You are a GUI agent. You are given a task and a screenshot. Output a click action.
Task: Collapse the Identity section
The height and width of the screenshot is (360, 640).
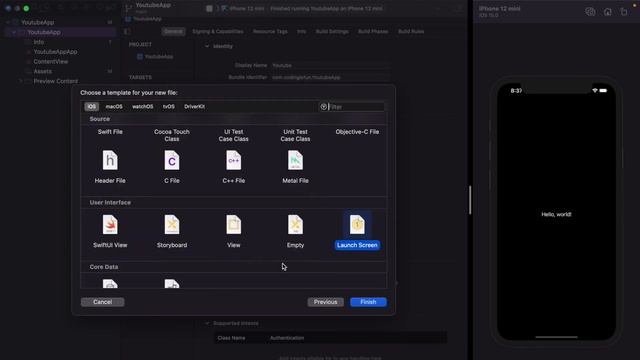pyautogui.click(x=207, y=46)
